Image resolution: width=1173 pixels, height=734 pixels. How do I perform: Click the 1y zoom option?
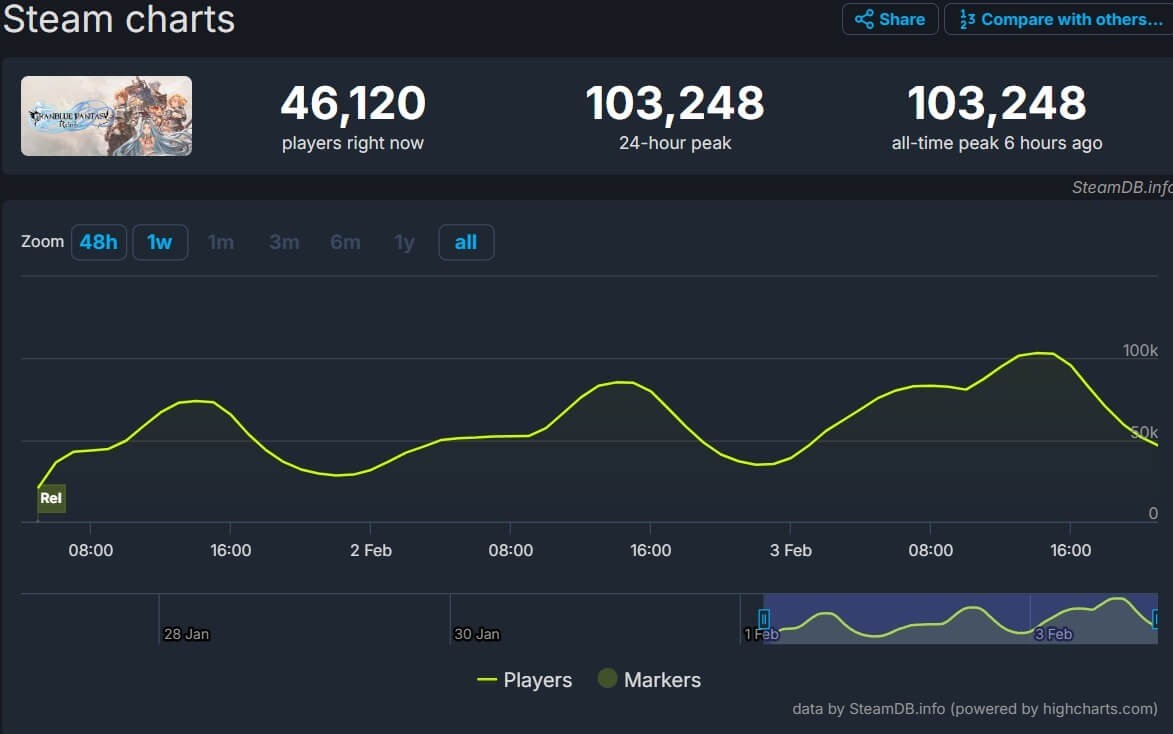[404, 242]
